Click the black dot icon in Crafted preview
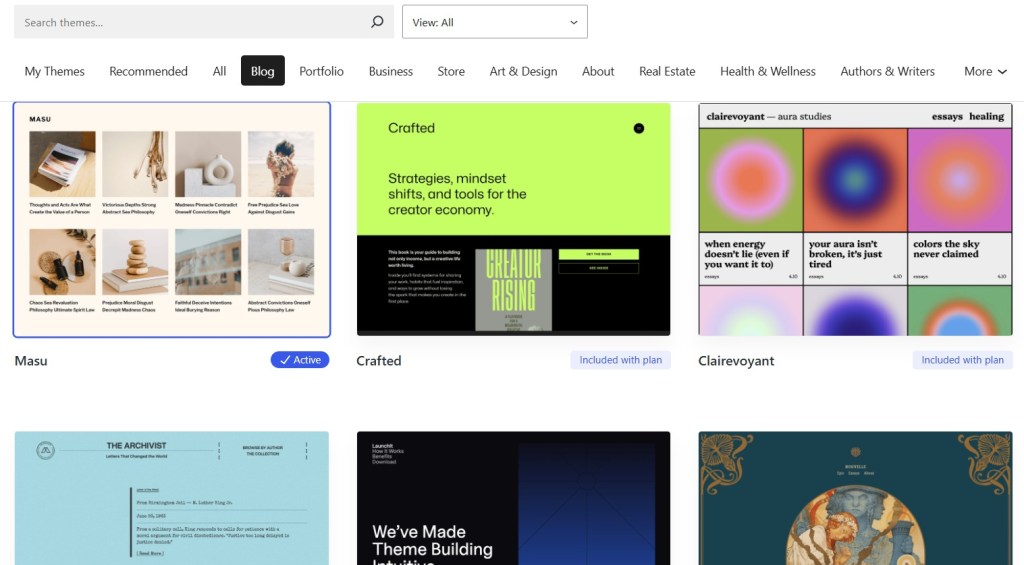 (639, 128)
